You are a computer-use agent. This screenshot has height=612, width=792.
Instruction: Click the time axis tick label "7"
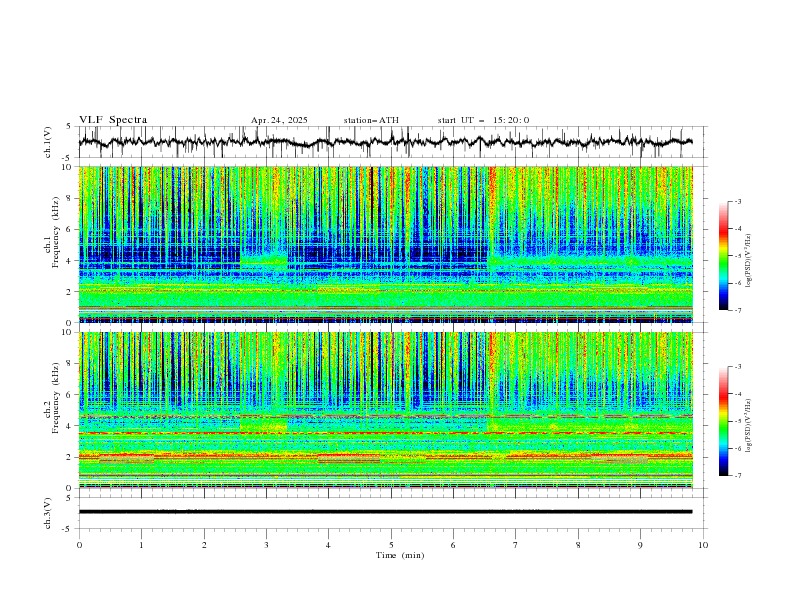516,545
